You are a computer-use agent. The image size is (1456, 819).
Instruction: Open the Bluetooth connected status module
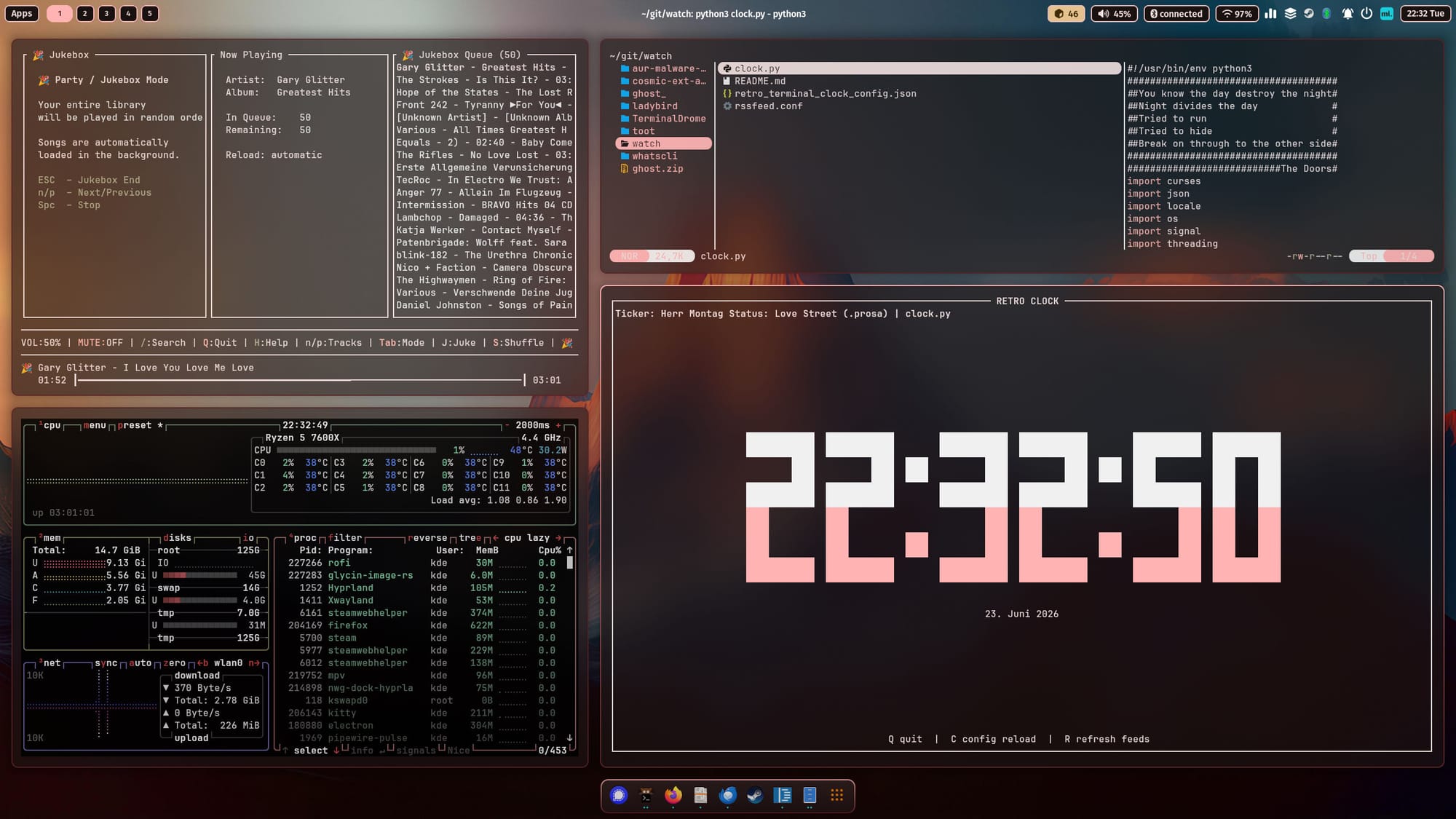(x=1176, y=13)
